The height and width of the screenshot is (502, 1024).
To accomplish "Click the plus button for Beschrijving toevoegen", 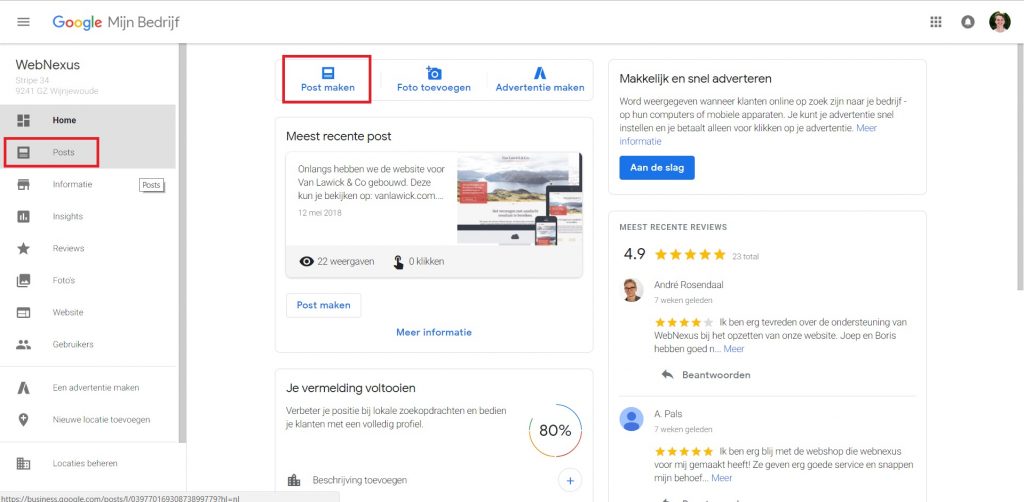I will pyautogui.click(x=570, y=480).
